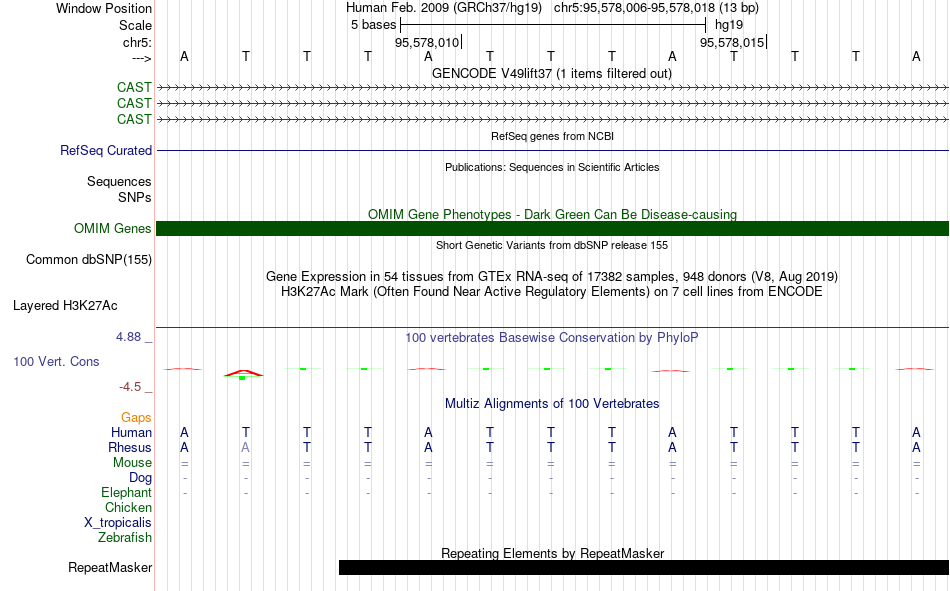
Task: Click the Mouse alignment row label
Action: coord(132,462)
